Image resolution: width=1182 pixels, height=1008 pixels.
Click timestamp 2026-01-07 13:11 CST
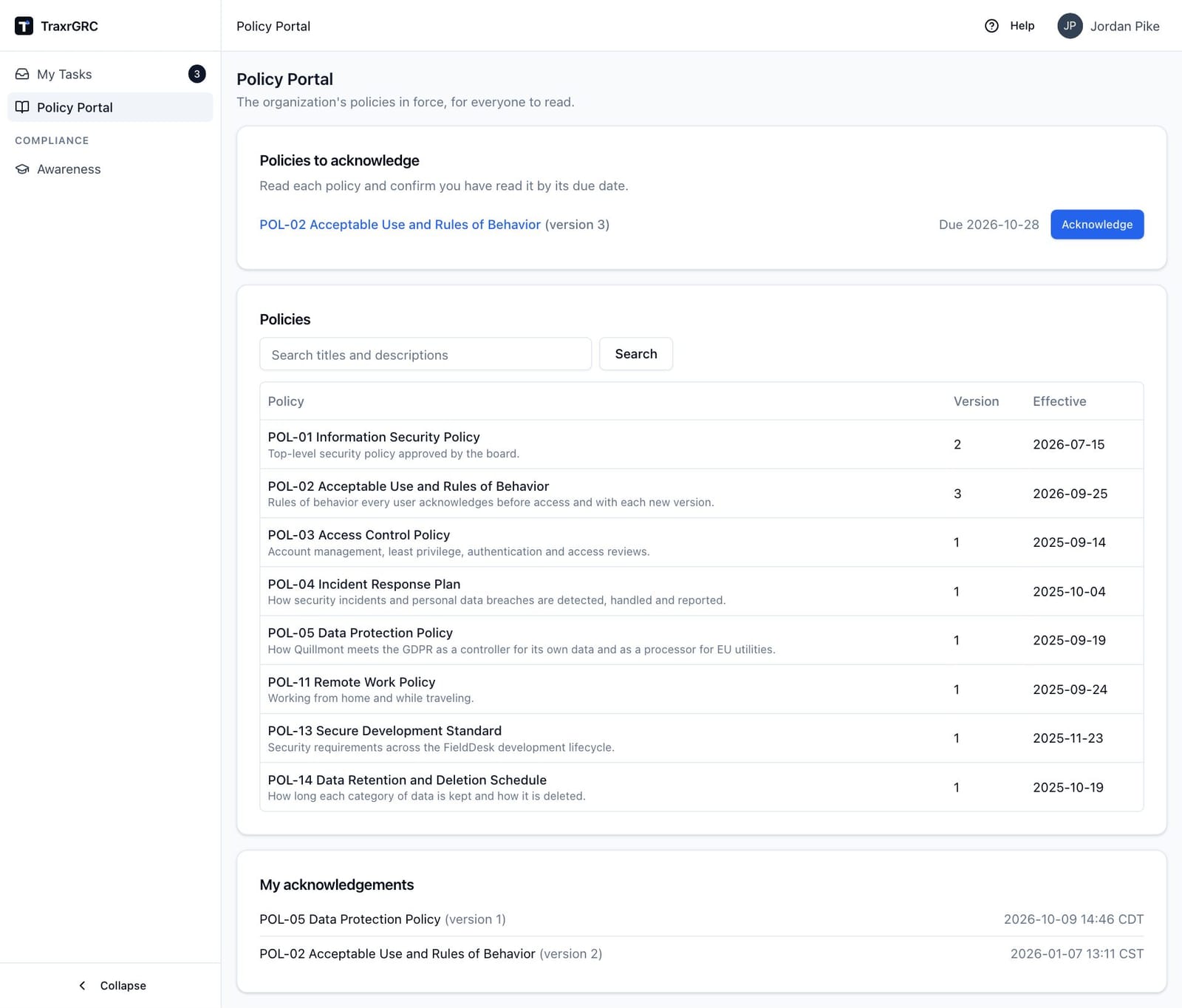pyautogui.click(x=1076, y=954)
